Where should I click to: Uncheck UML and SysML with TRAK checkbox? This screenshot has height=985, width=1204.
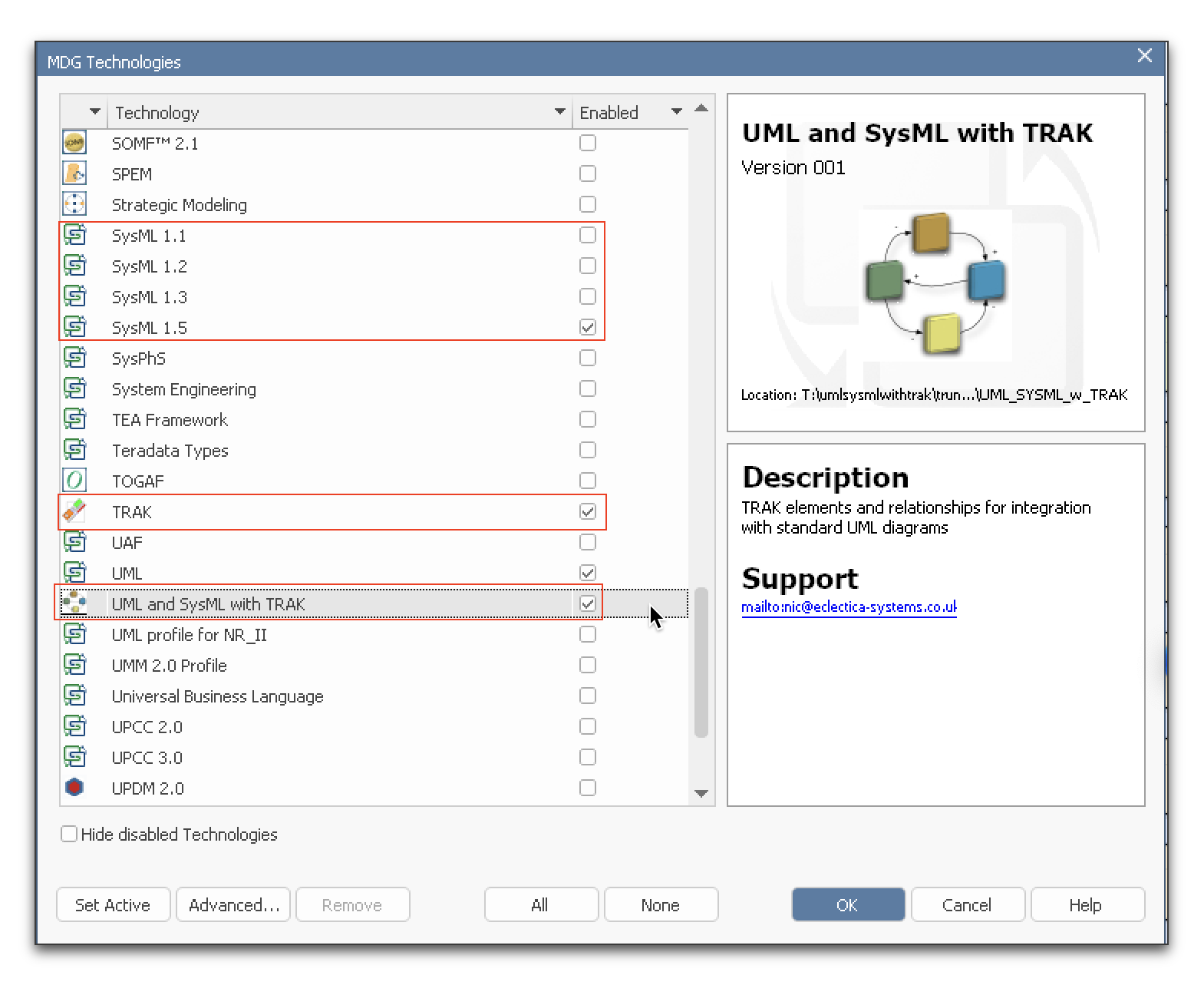tap(588, 603)
